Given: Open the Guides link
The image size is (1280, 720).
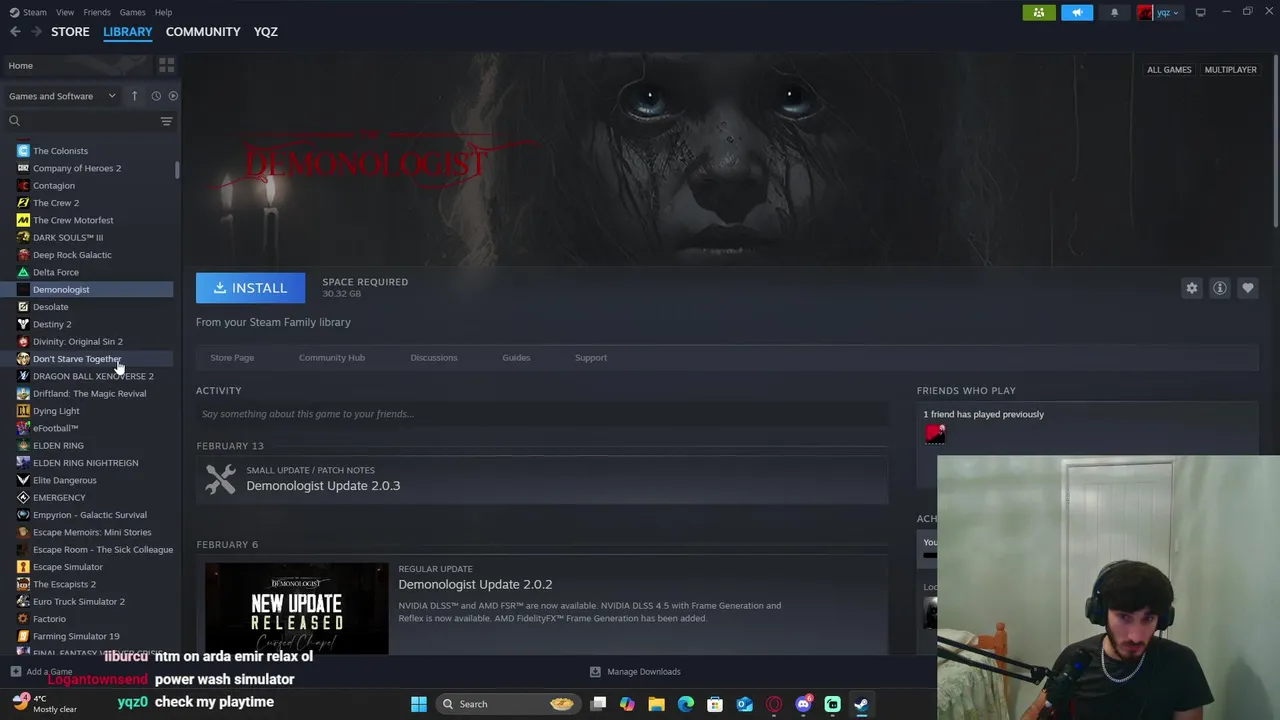Looking at the screenshot, I should coord(516,358).
